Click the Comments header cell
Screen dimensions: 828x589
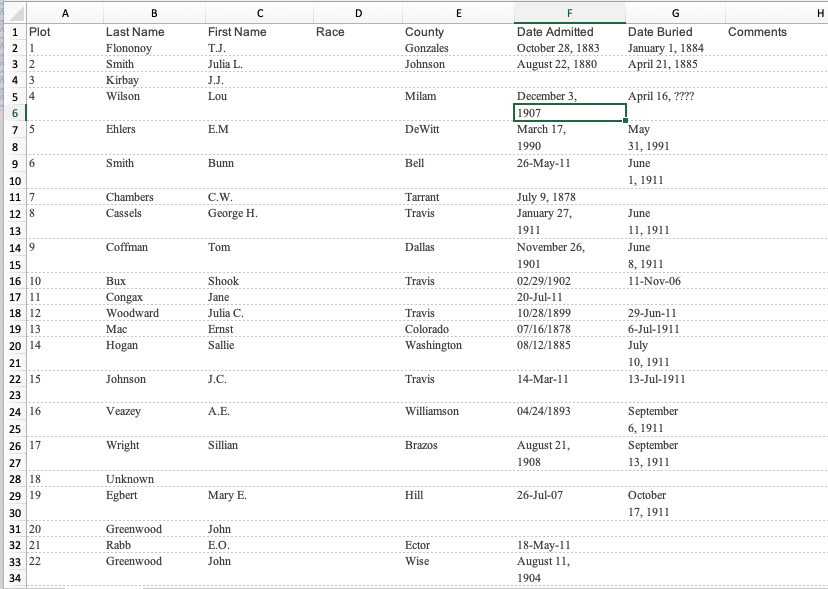point(776,32)
